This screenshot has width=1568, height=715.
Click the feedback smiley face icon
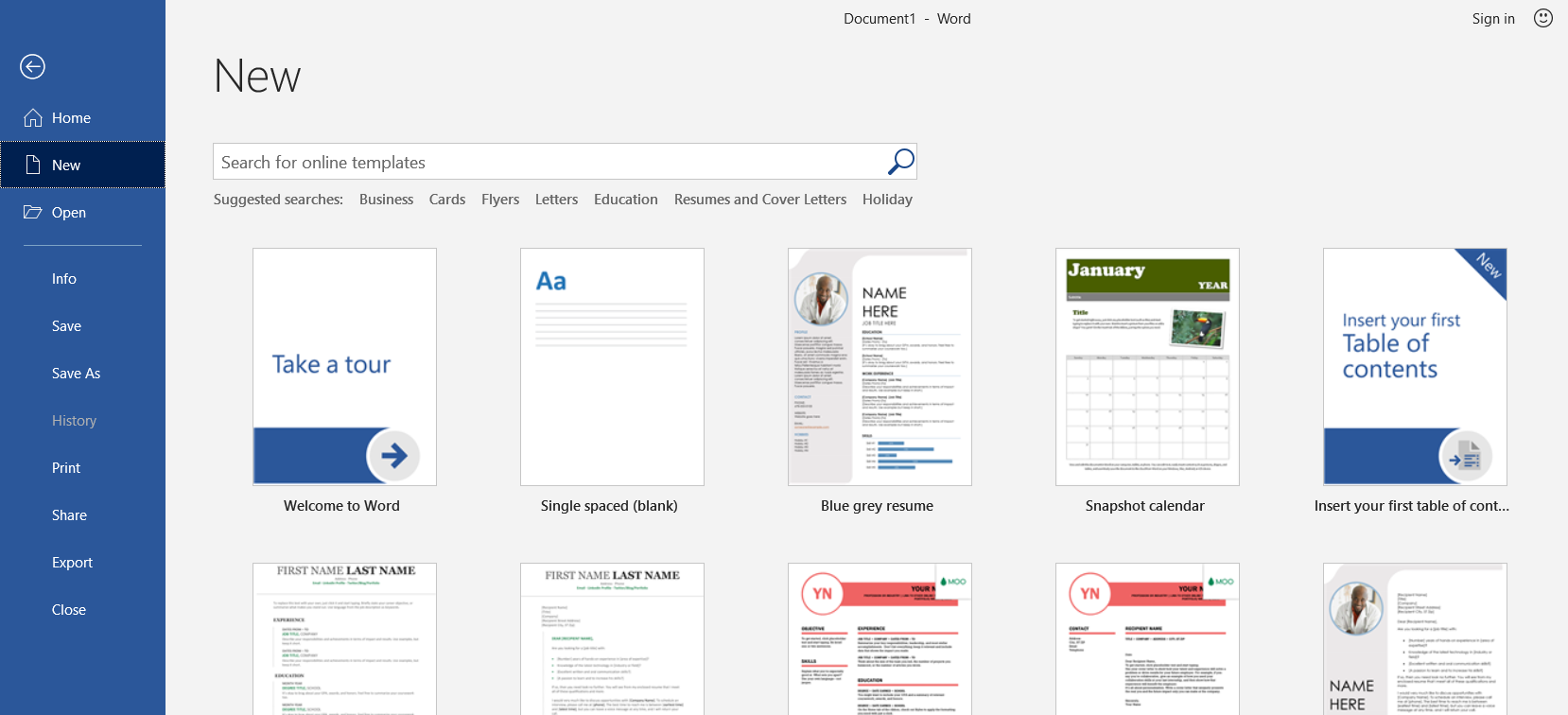(x=1542, y=18)
